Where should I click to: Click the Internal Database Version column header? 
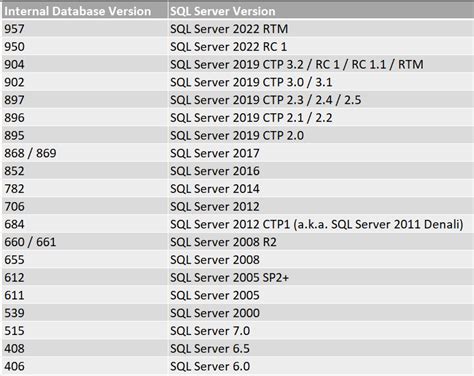click(x=85, y=11)
